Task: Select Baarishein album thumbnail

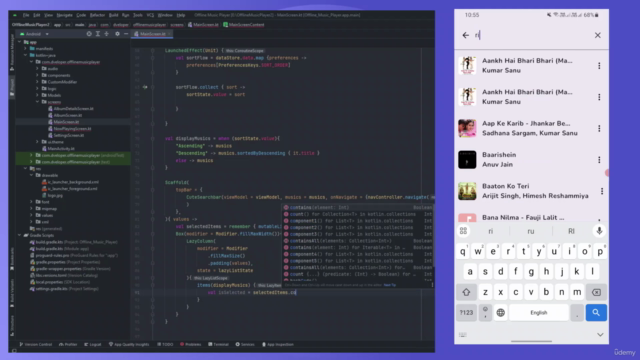Action: 467,160
